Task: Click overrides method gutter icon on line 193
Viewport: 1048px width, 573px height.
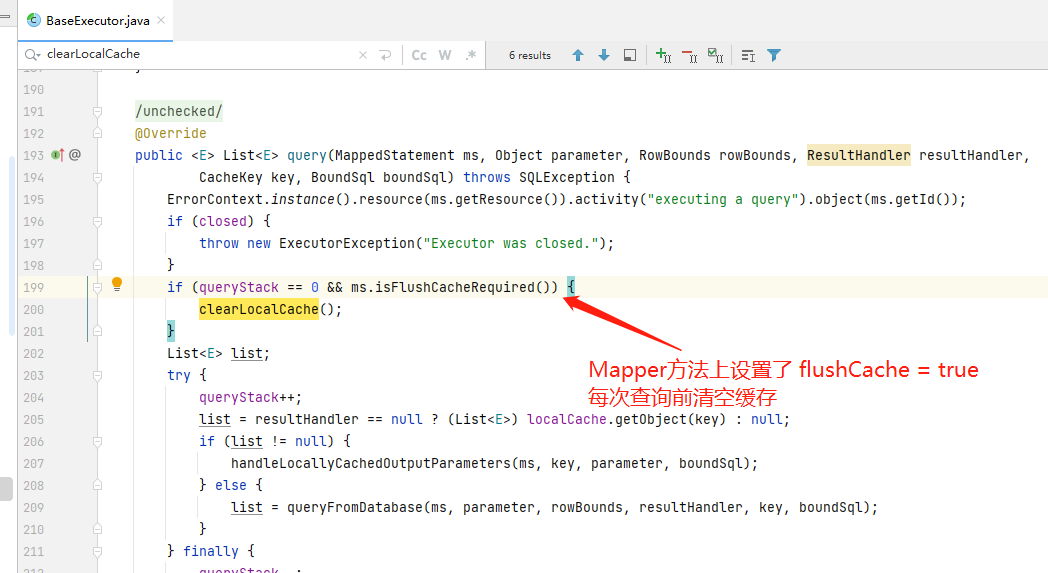Action: point(57,155)
